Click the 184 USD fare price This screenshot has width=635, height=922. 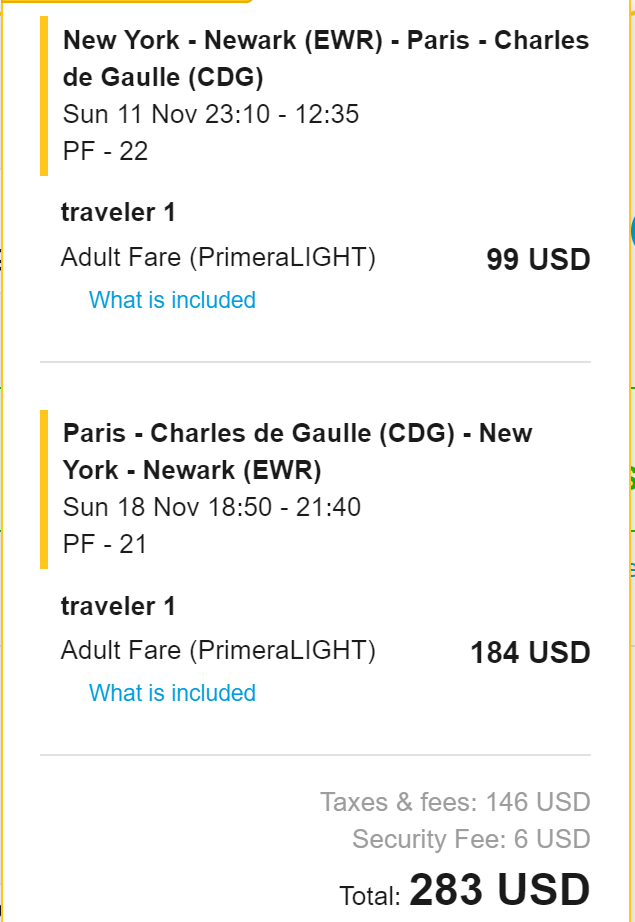coord(530,653)
